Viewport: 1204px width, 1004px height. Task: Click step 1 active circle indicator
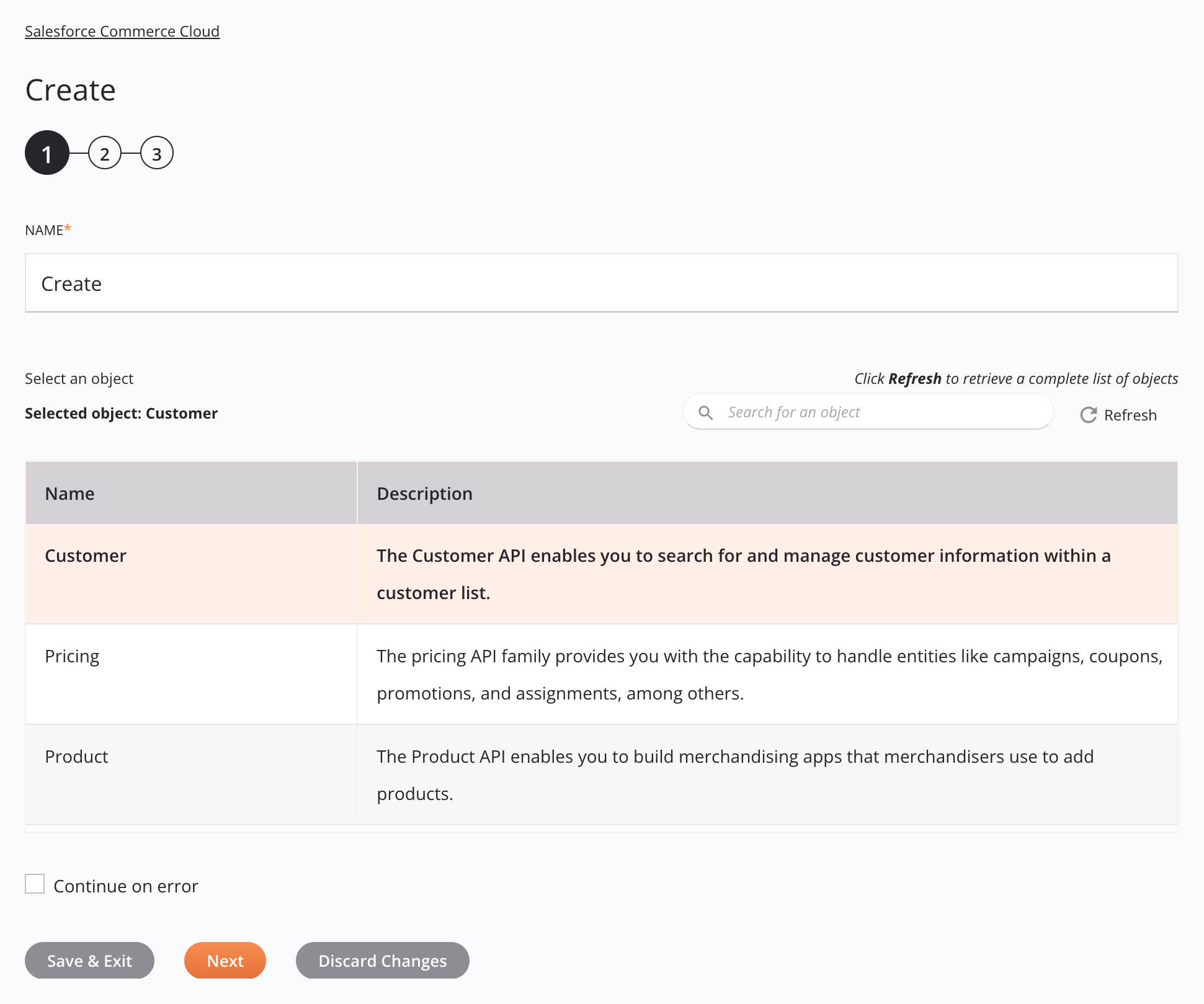pos(46,153)
